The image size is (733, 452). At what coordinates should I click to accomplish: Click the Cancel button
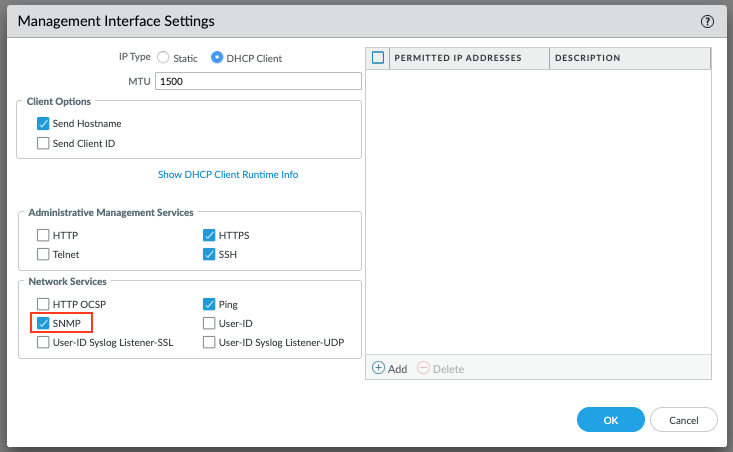[x=683, y=419]
